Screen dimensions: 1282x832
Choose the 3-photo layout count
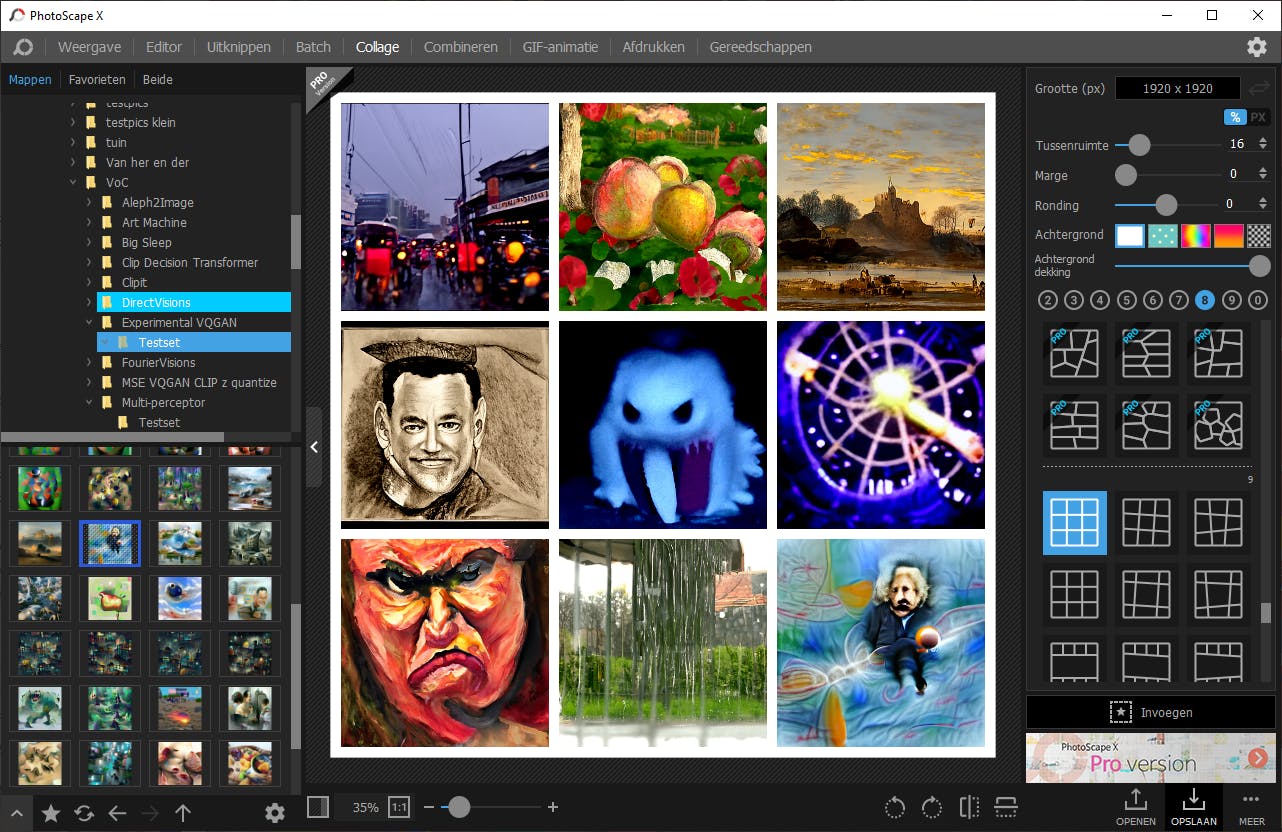1074,300
